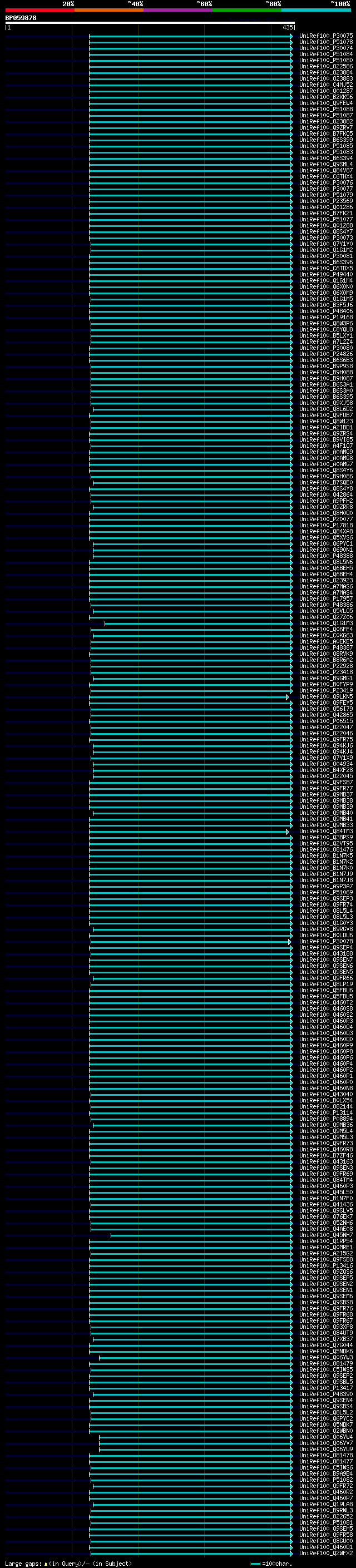Click the UniRef100_P30078 hit label
356x1568 pixels.
326,941
